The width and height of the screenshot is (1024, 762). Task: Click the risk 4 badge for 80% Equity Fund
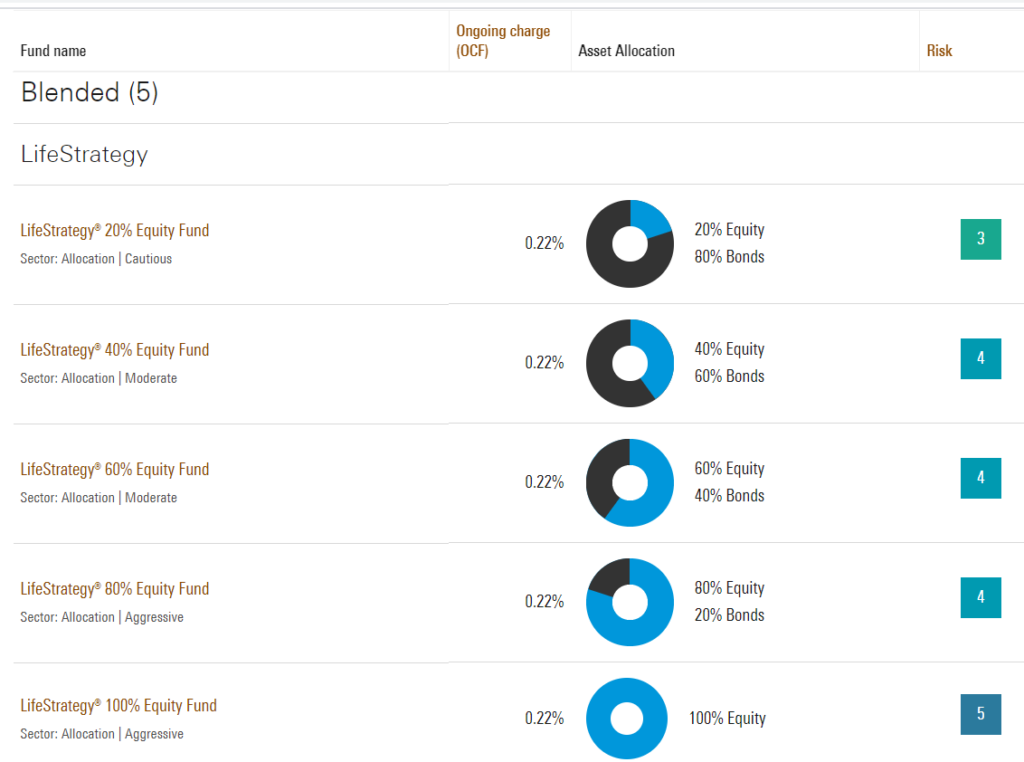[980, 597]
